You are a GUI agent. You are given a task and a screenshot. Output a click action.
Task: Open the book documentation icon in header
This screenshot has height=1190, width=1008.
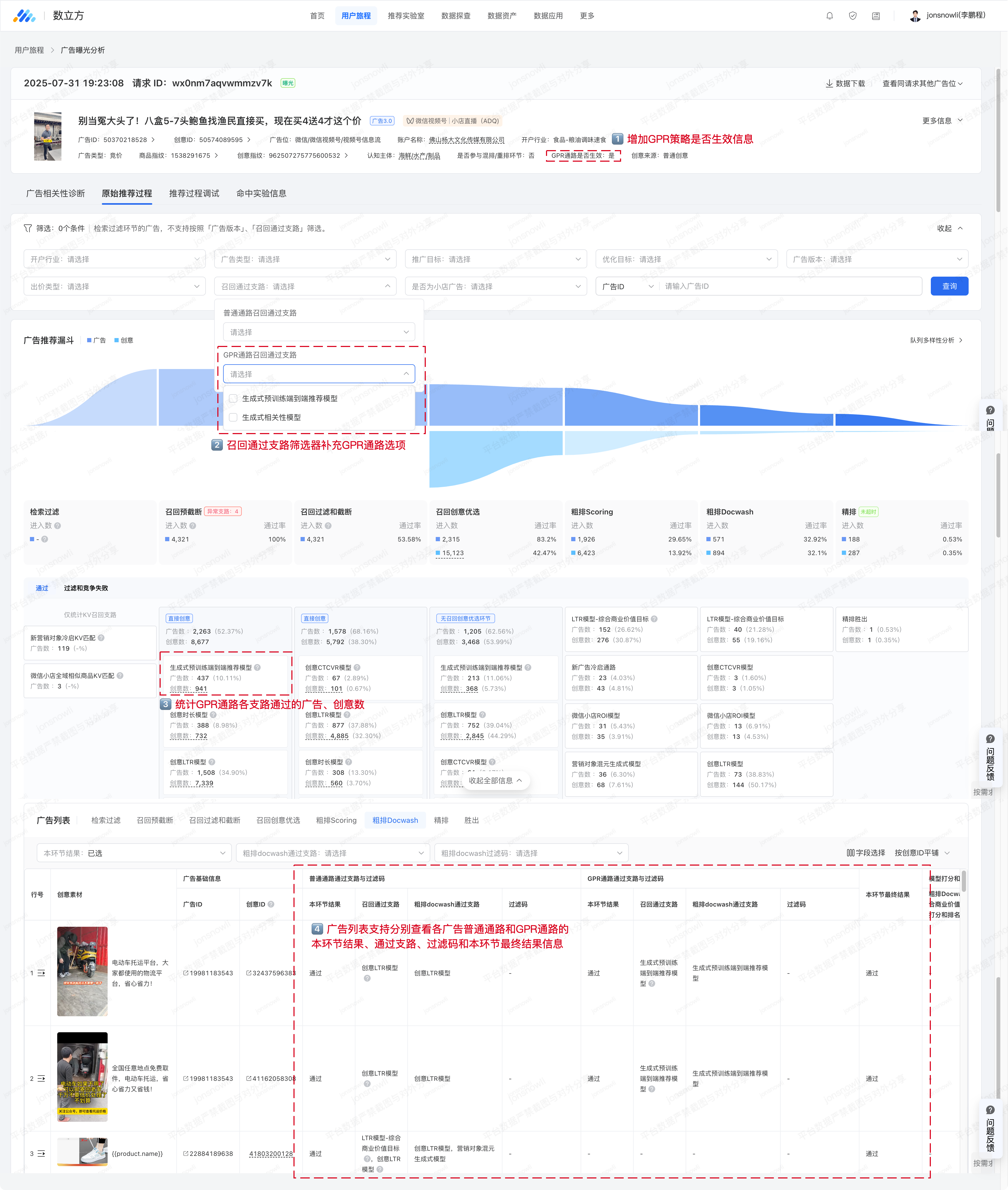click(875, 16)
